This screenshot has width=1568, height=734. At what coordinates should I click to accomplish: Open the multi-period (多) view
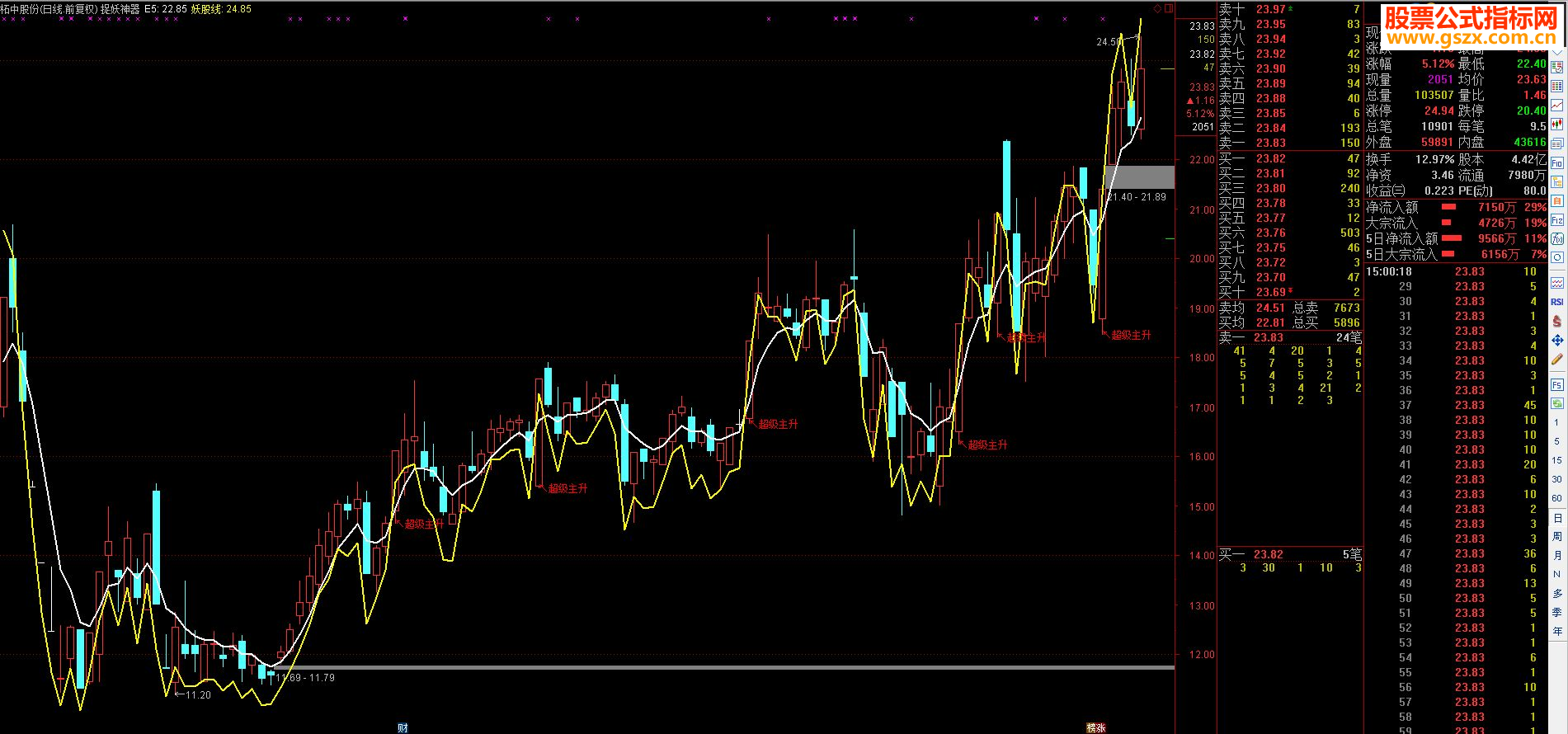1557,594
